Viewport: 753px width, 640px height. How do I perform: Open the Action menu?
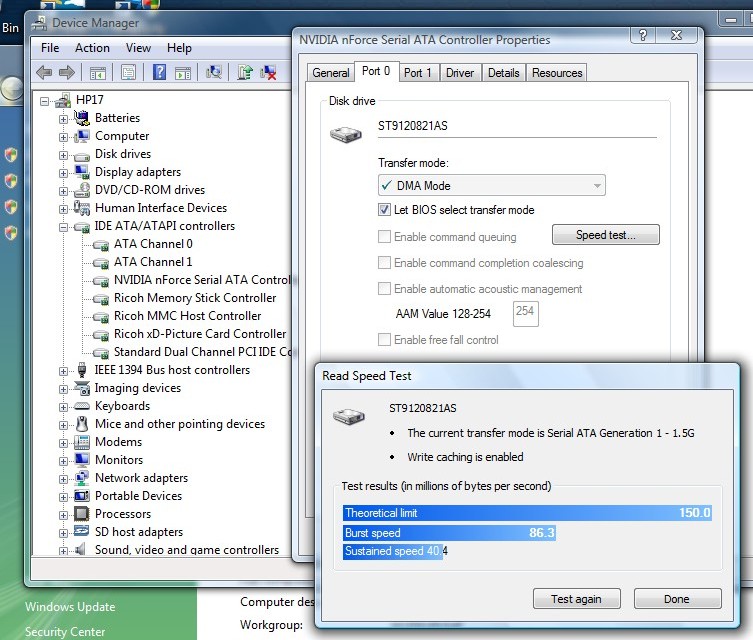92,48
